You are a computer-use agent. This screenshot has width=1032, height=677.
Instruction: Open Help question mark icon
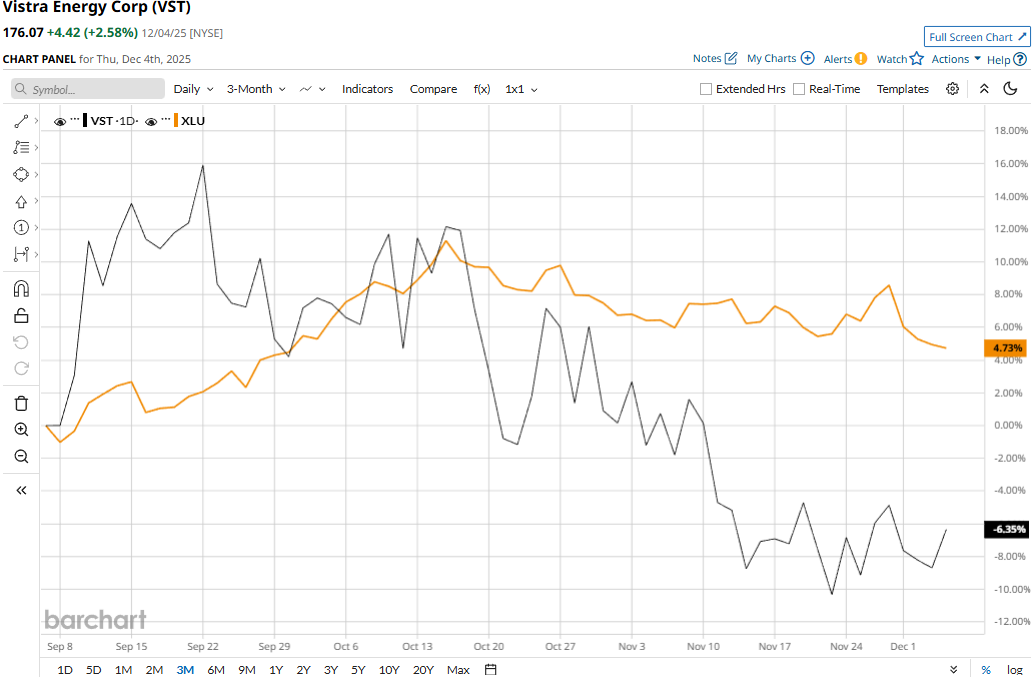(1019, 59)
